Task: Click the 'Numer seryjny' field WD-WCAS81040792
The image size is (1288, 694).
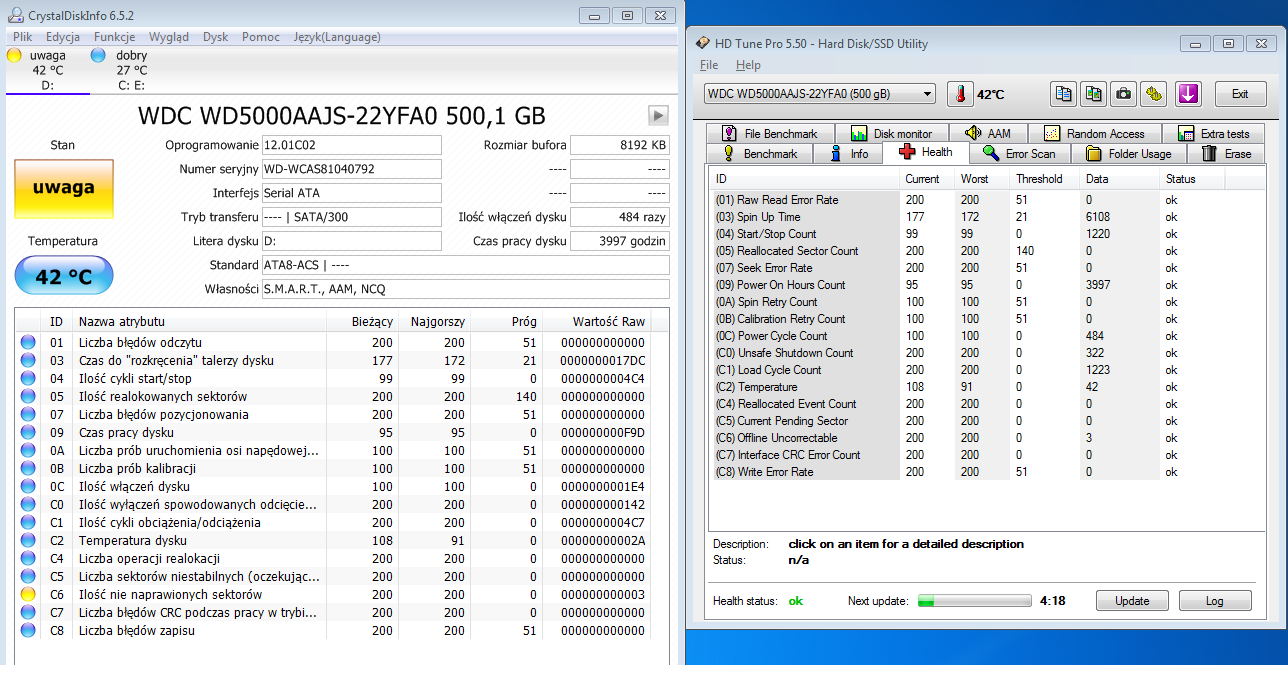Action: point(351,169)
